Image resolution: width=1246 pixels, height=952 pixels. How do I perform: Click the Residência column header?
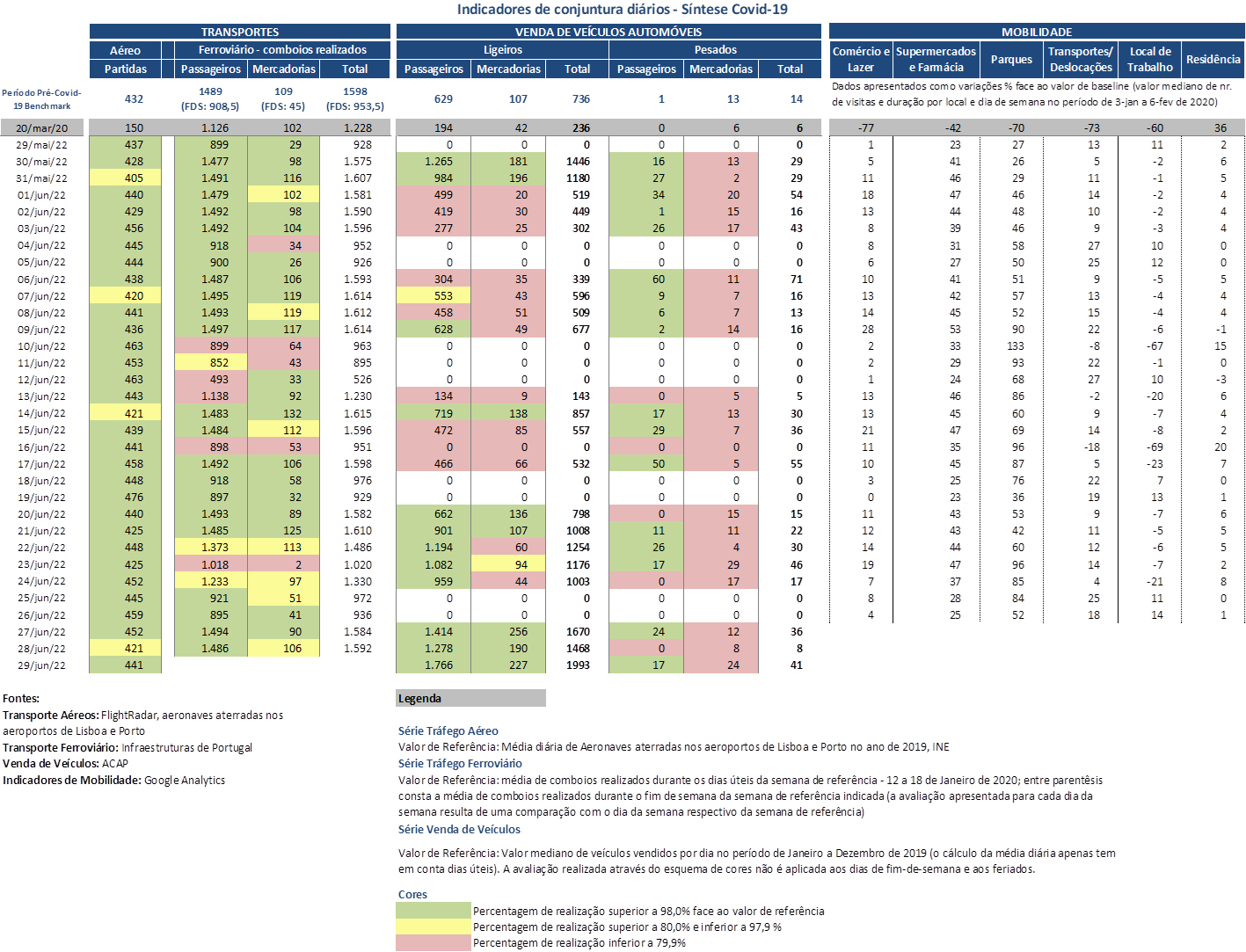pos(1213,59)
